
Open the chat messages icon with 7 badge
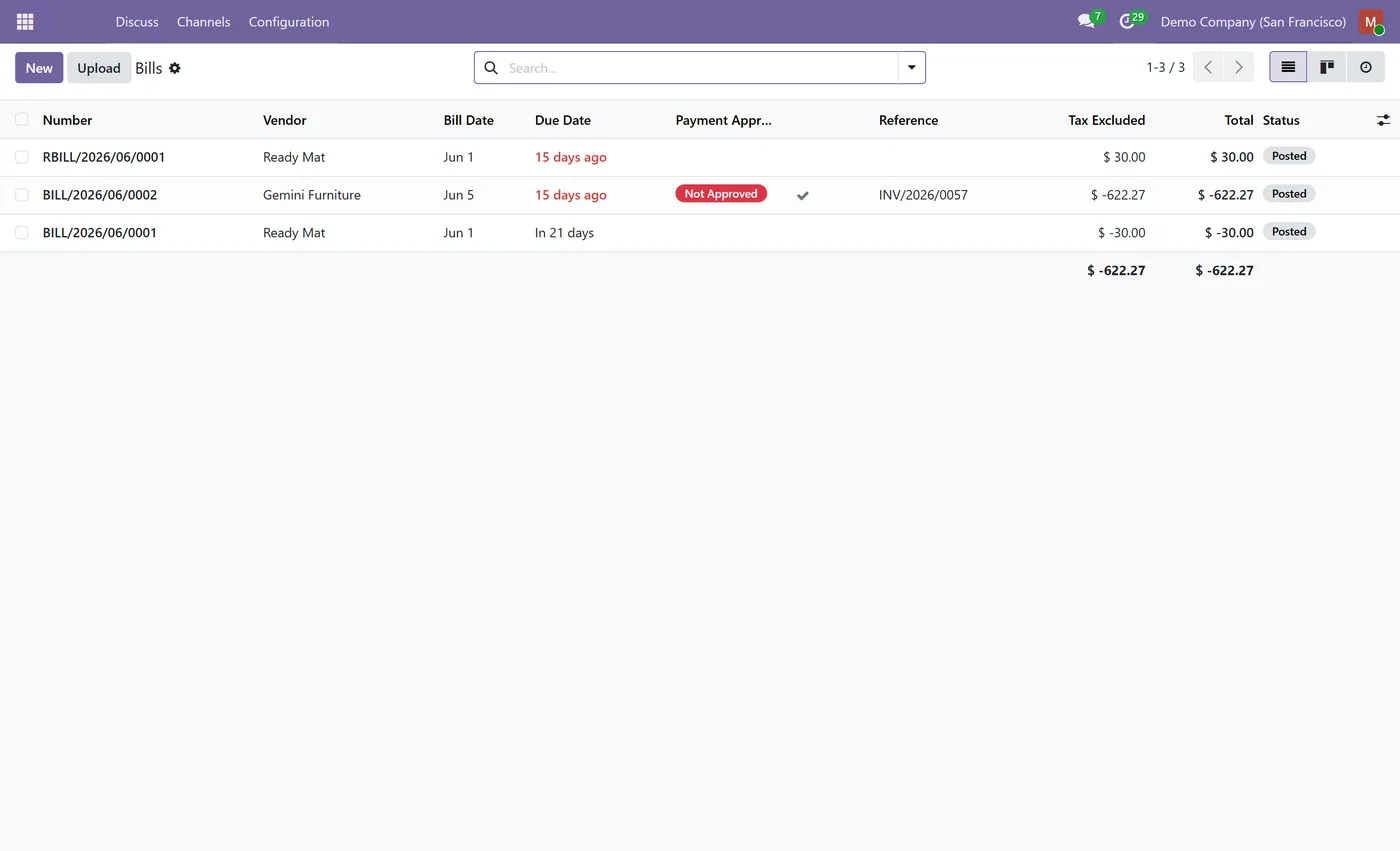(x=1087, y=21)
